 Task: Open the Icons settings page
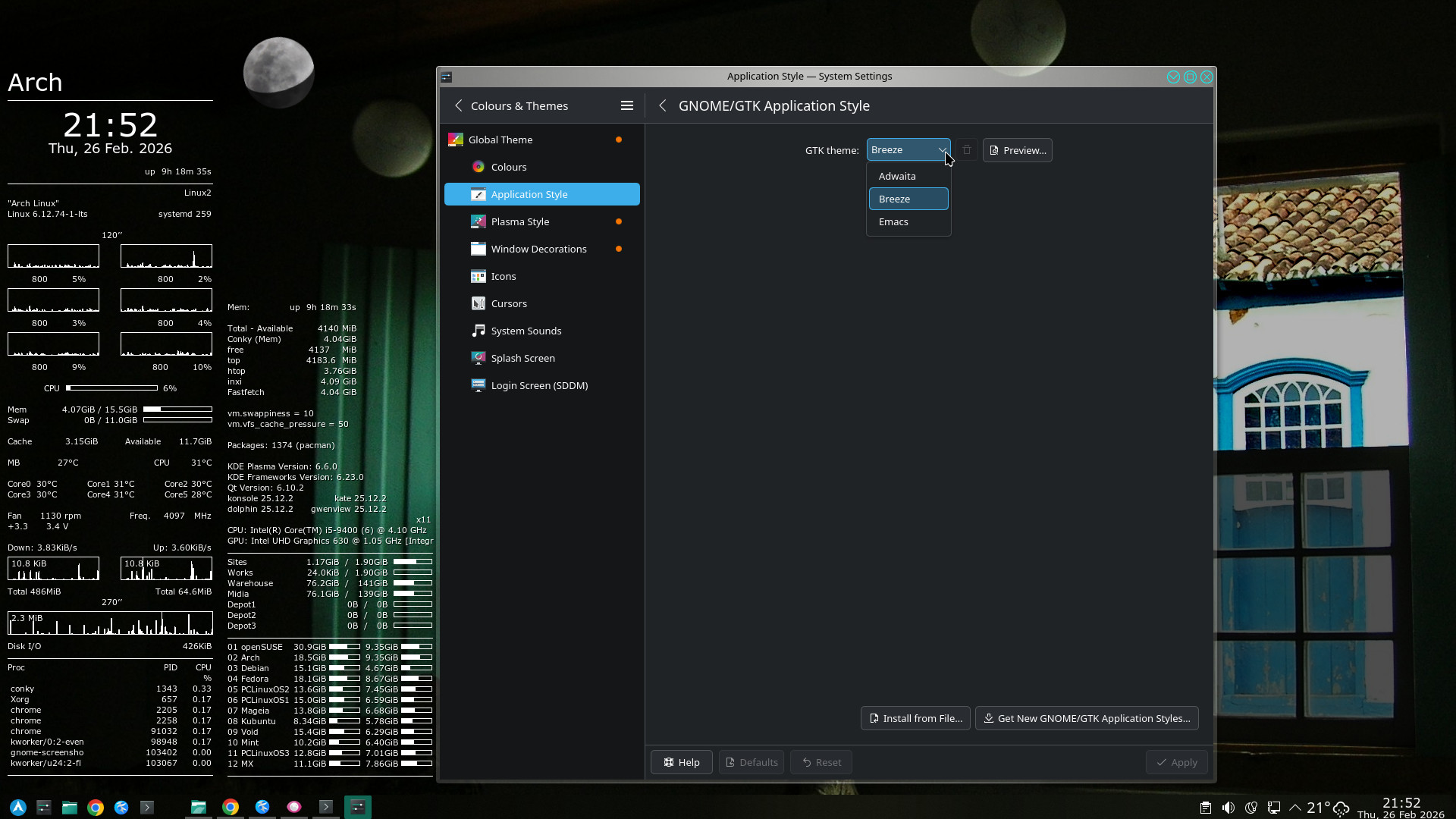coord(504,277)
